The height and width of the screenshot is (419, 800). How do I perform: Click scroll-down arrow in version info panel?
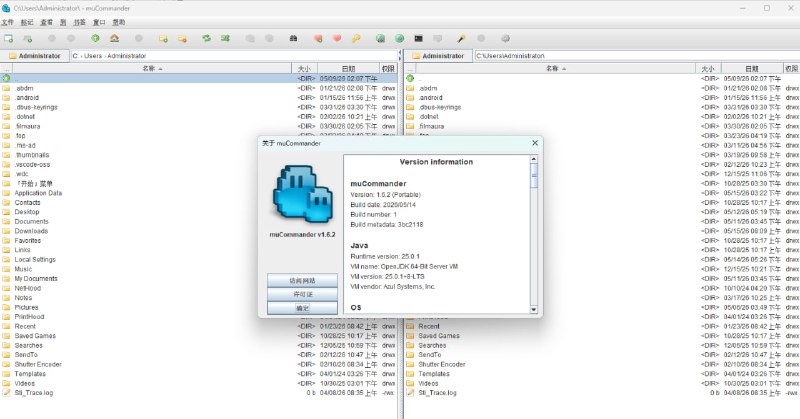click(534, 309)
